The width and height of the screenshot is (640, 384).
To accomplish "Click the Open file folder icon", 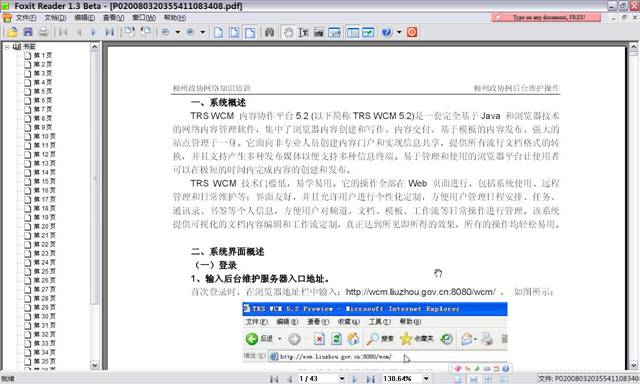I will pyautogui.click(x=12, y=32).
